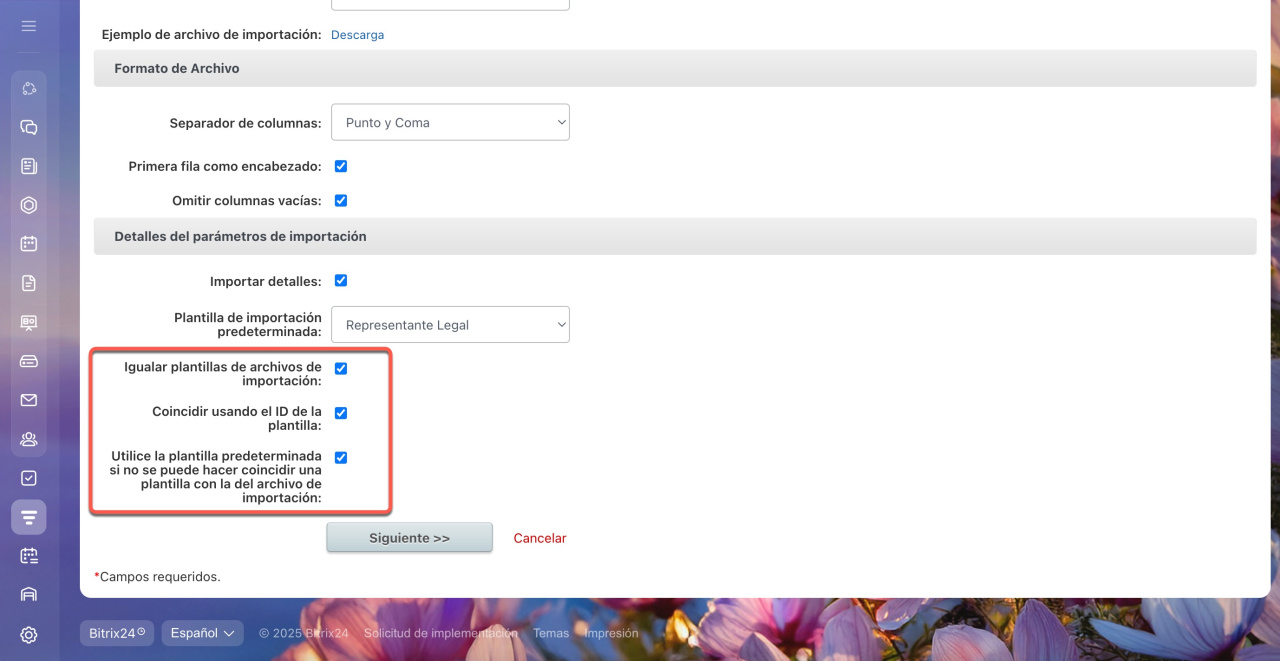Open 'Temas' footer link

551,633
